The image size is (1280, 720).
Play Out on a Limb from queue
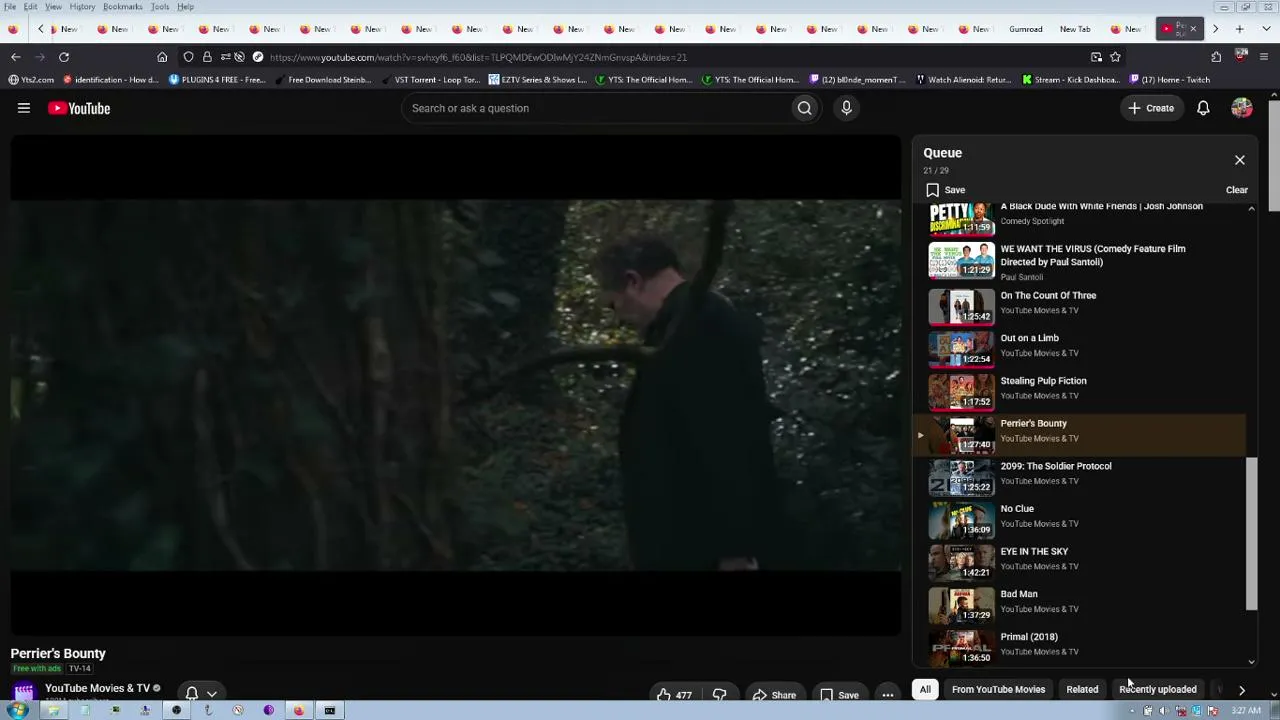(1080, 348)
